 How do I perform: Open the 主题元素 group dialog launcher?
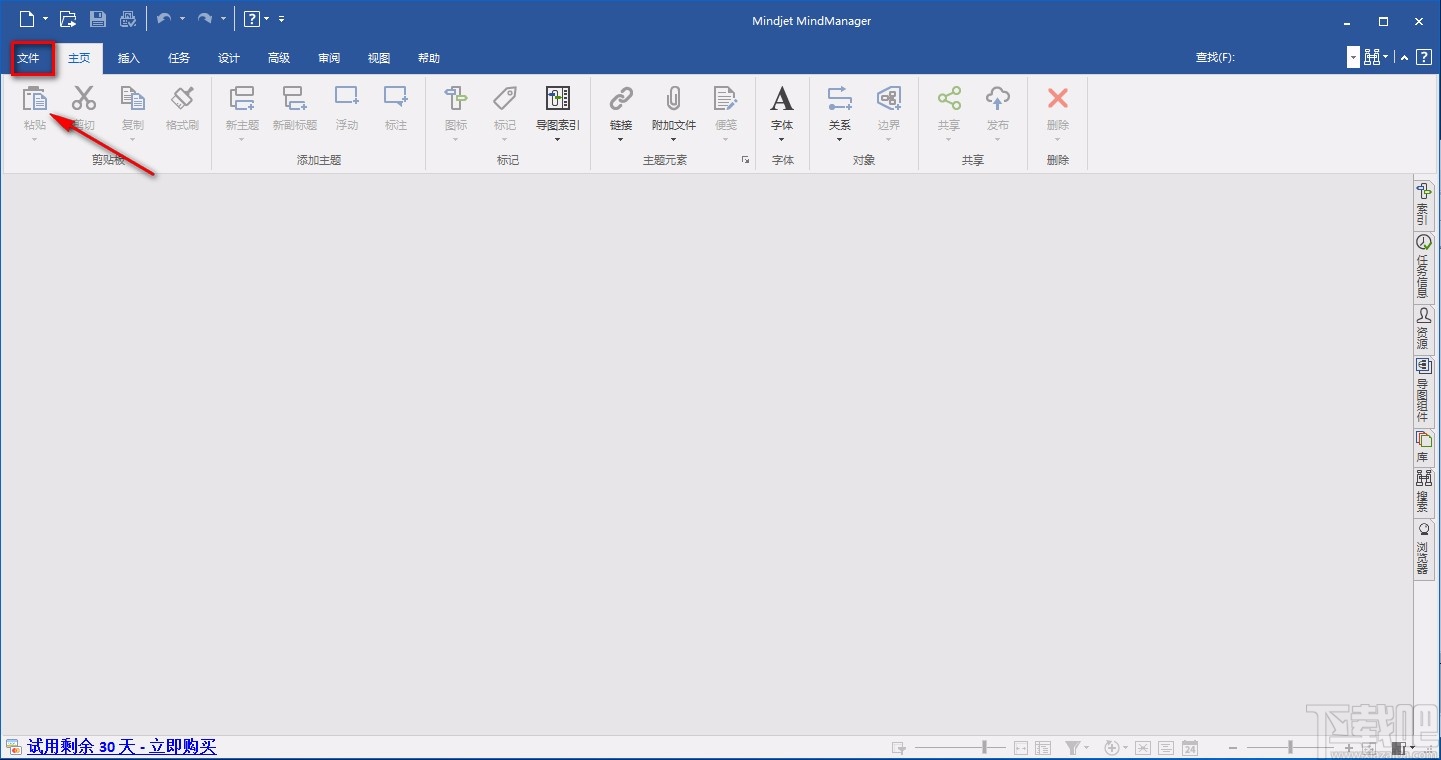[745, 160]
